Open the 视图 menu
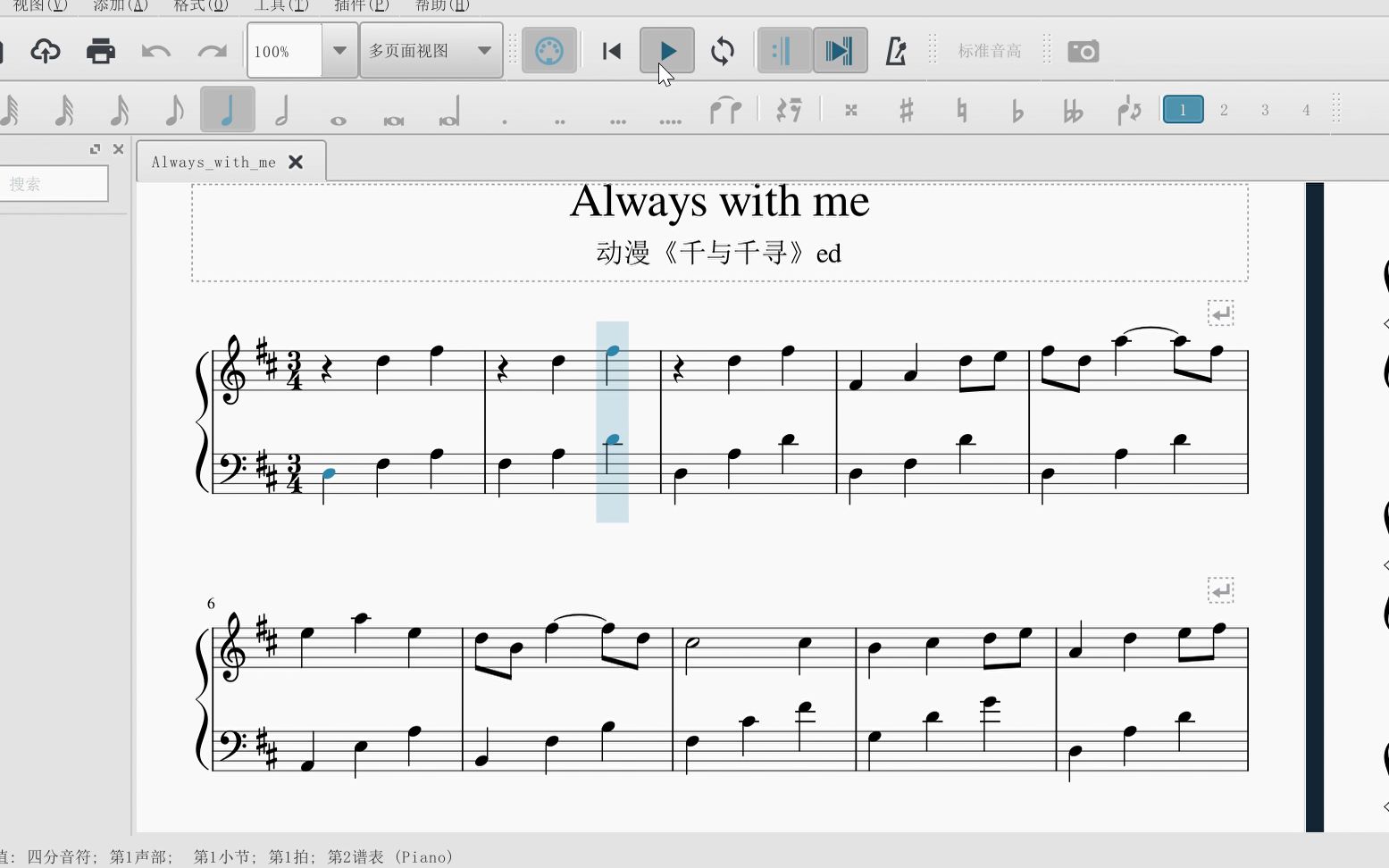Screen dimensions: 1389x868 coord(39,5)
